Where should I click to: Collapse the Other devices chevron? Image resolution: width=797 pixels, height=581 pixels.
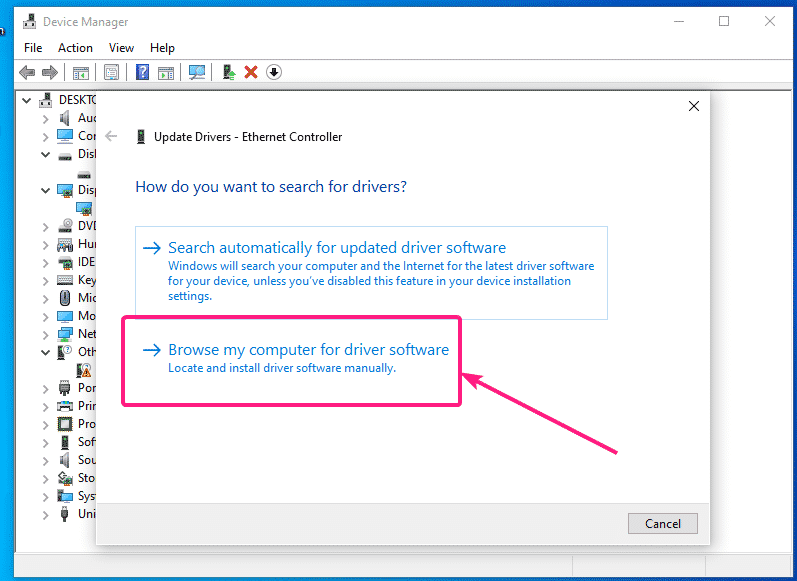pos(45,352)
